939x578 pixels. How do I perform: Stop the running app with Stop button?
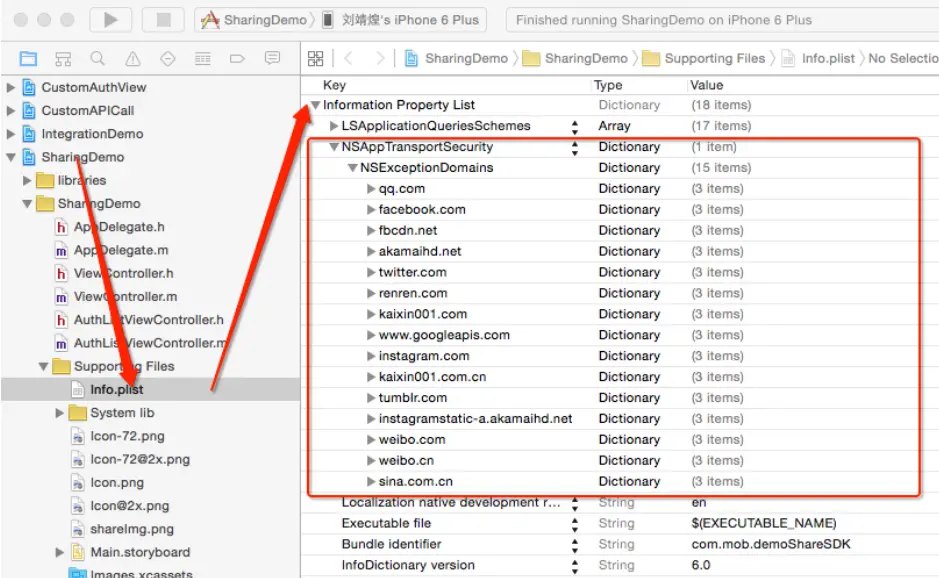(x=163, y=20)
